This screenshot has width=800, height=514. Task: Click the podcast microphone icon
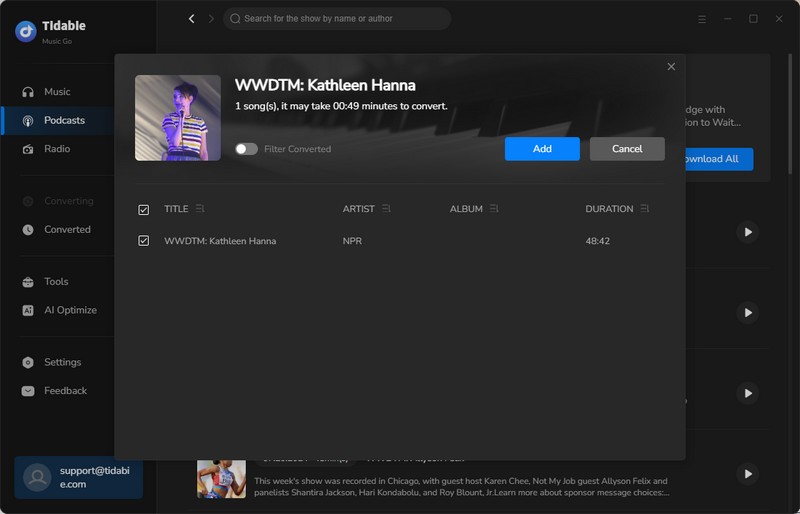click(x=28, y=120)
